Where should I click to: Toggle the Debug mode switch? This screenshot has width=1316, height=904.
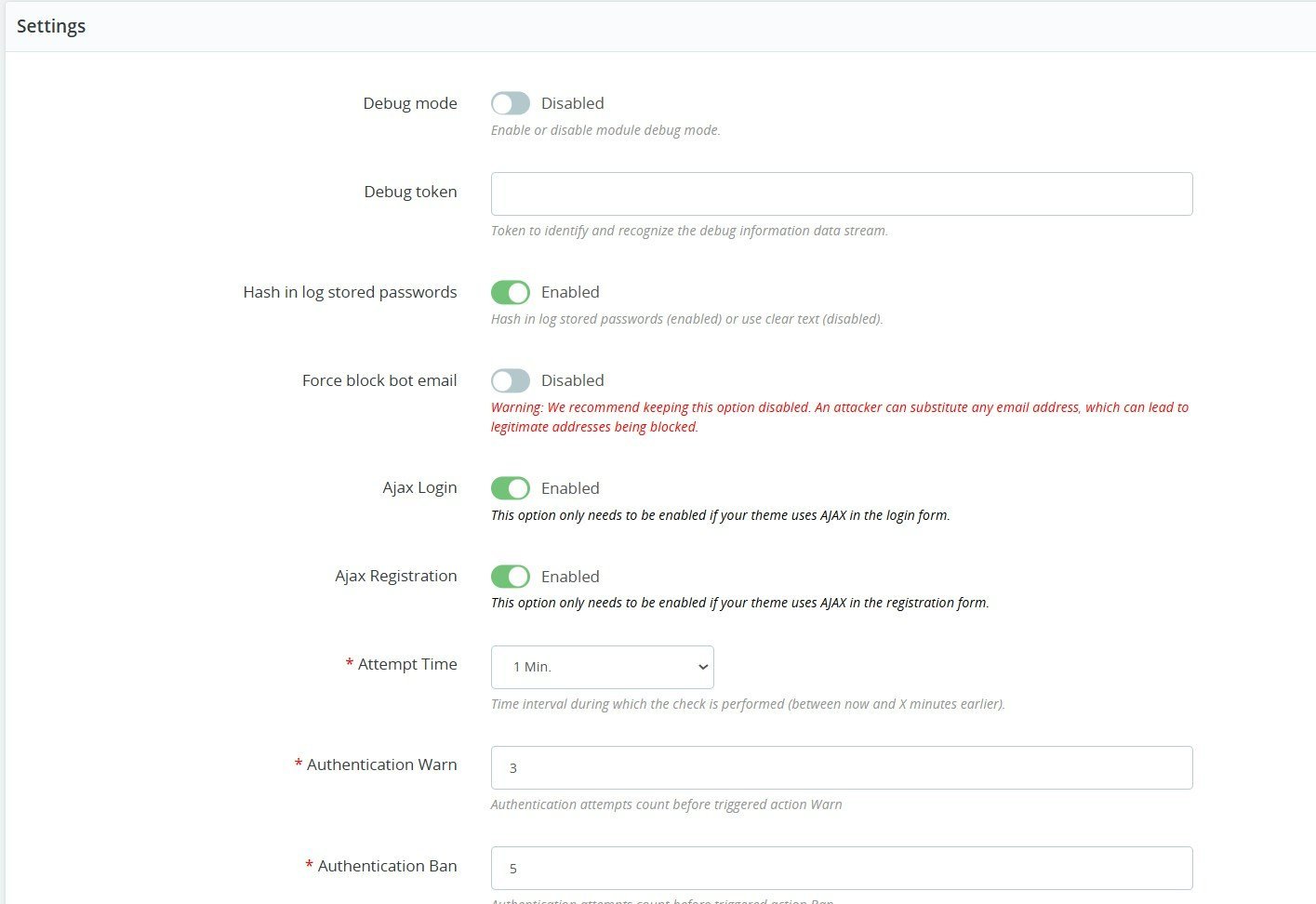[511, 103]
